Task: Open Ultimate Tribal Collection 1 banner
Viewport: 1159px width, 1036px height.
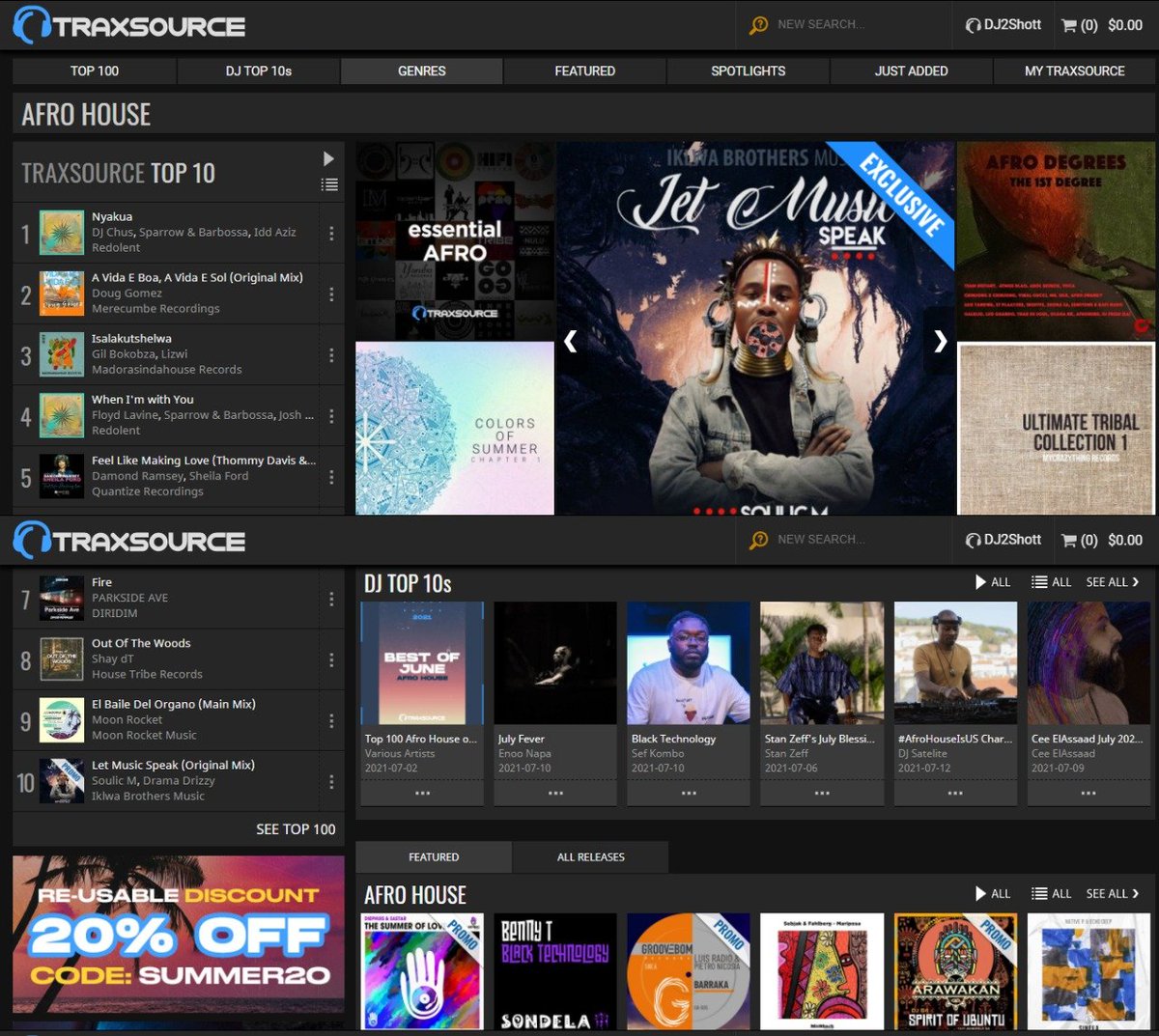Action: point(1056,429)
